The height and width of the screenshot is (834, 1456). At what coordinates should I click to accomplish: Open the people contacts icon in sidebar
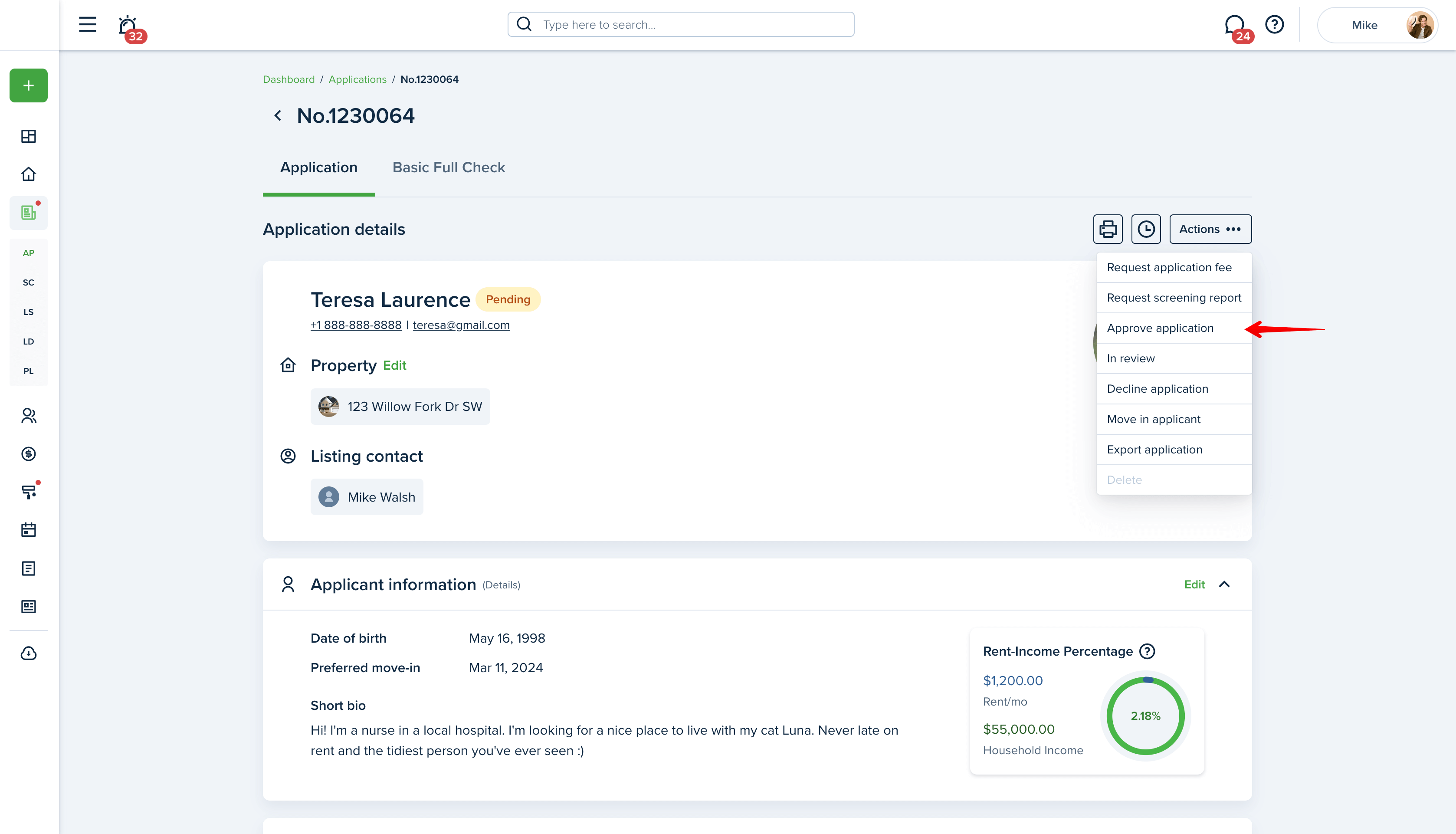point(29,415)
